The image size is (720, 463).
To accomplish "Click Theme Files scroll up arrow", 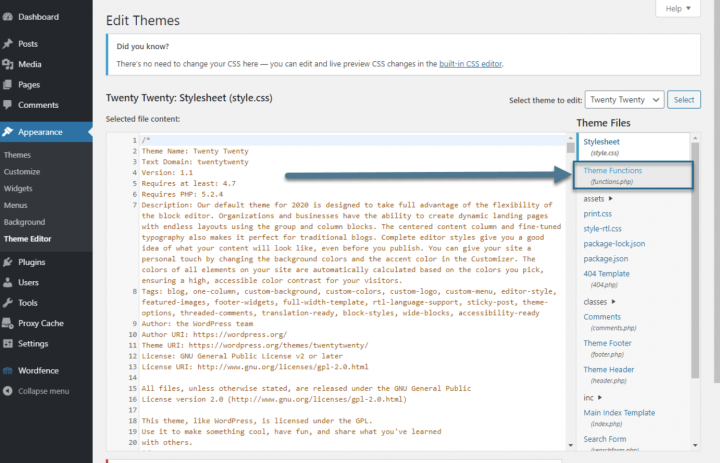I will [x=695, y=138].
